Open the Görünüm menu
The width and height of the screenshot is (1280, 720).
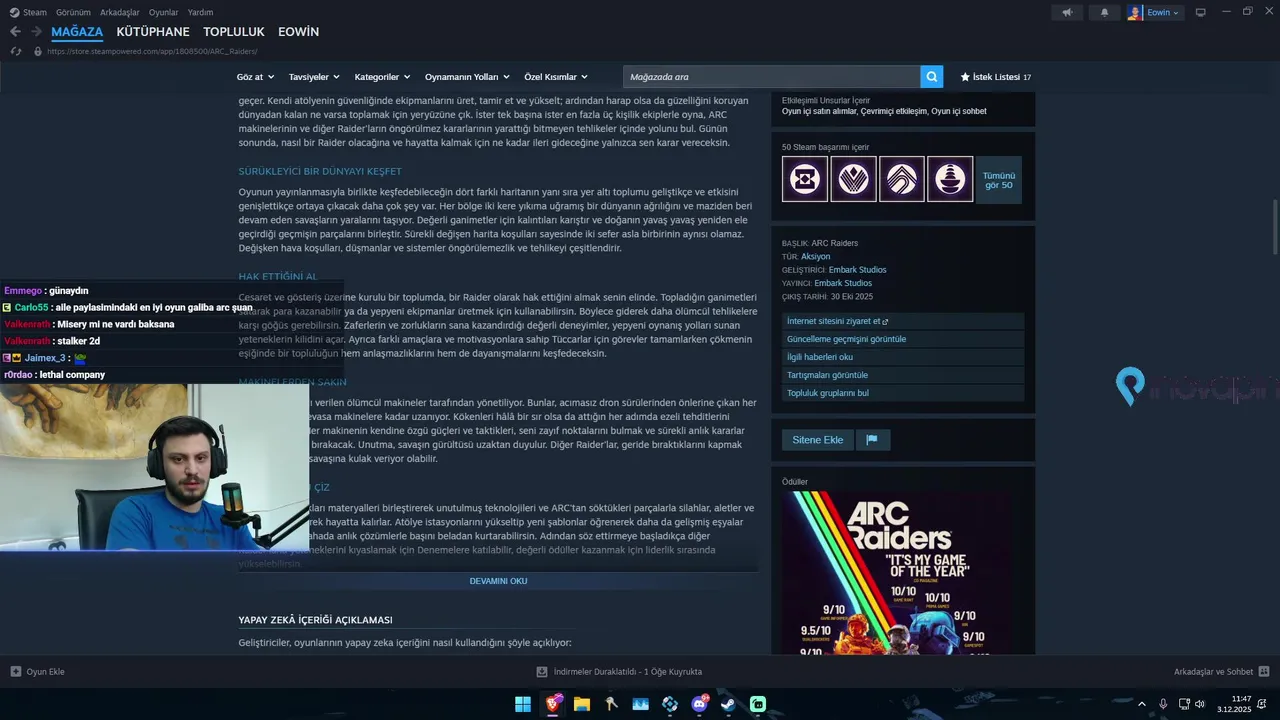(x=73, y=12)
